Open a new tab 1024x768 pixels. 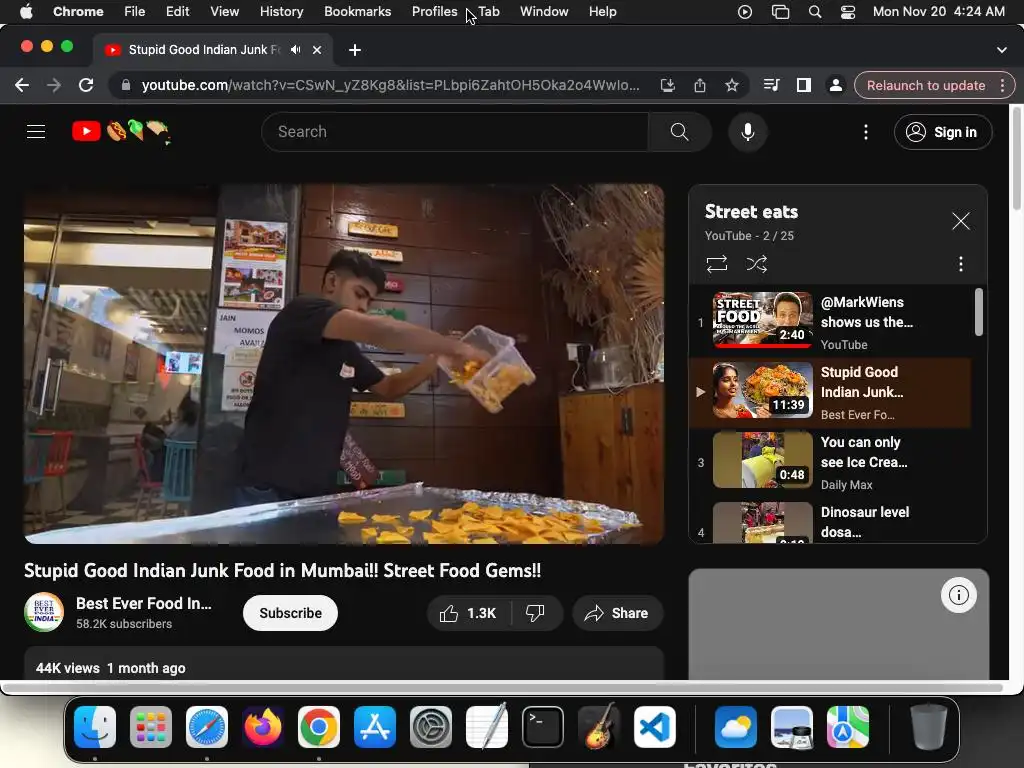[x=355, y=50]
